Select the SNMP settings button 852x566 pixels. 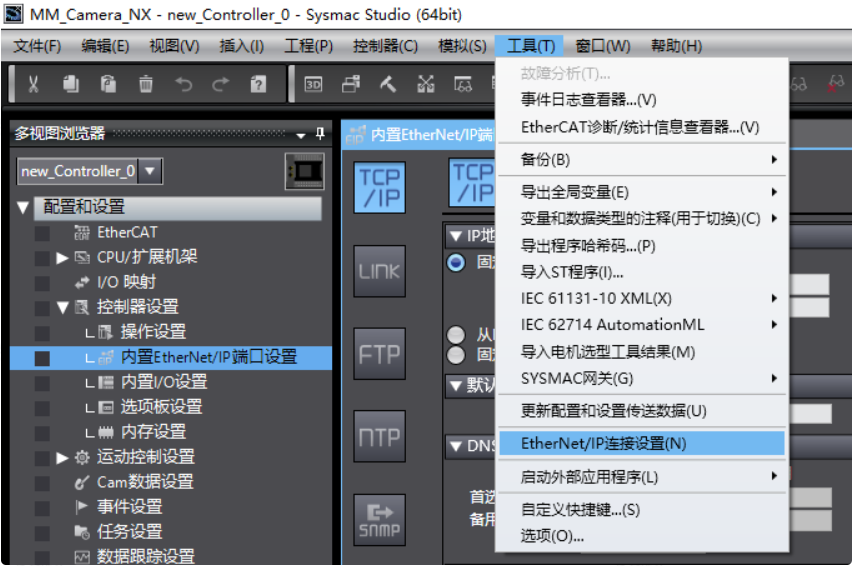point(380,519)
